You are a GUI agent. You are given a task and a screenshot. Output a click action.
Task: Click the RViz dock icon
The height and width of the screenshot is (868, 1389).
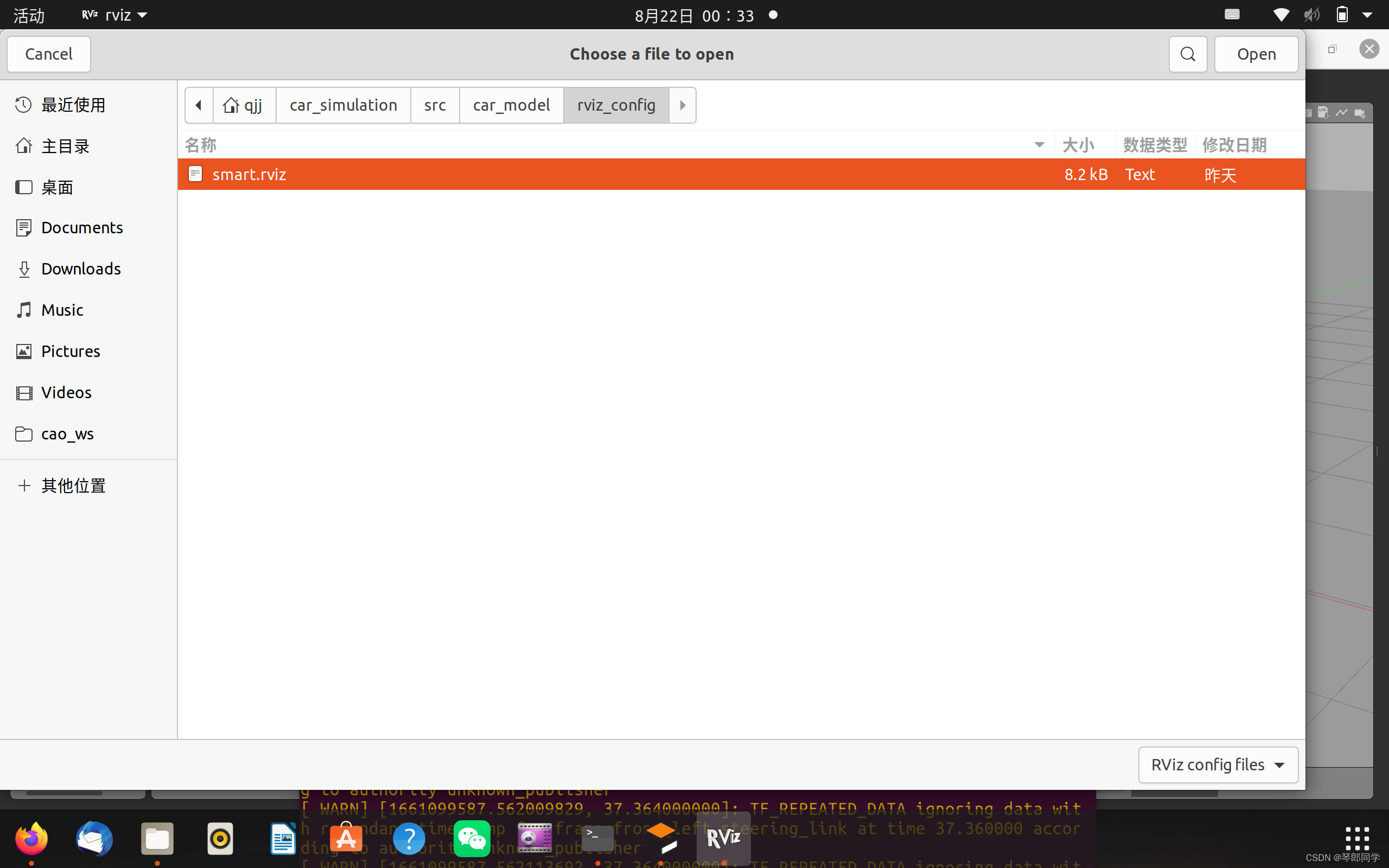click(723, 839)
